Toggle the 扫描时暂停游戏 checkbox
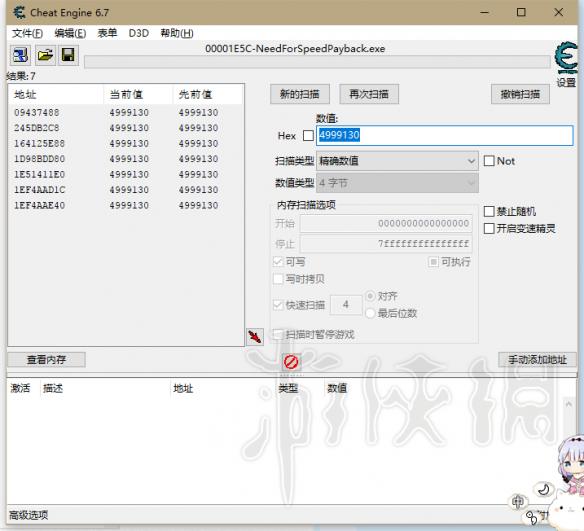The height and width of the screenshot is (531, 584). pos(278,334)
